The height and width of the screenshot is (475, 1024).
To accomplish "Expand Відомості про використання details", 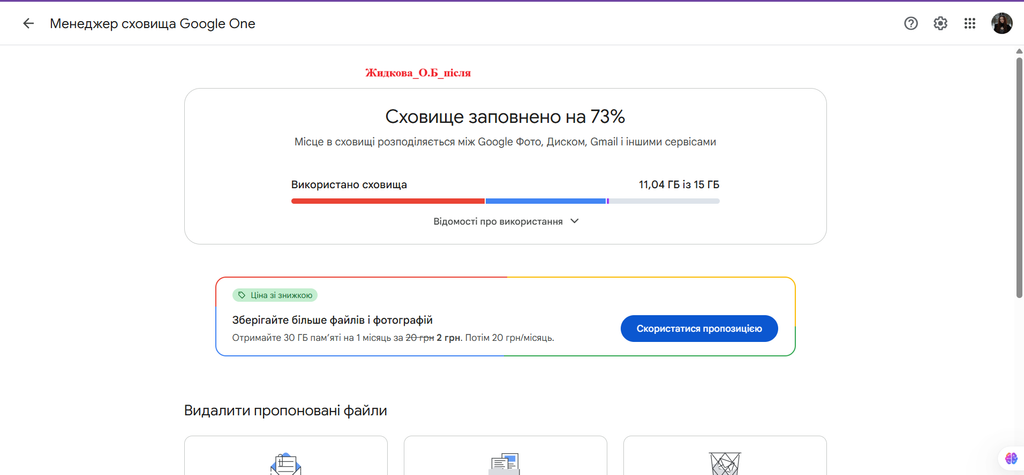I will pyautogui.click(x=506, y=221).
